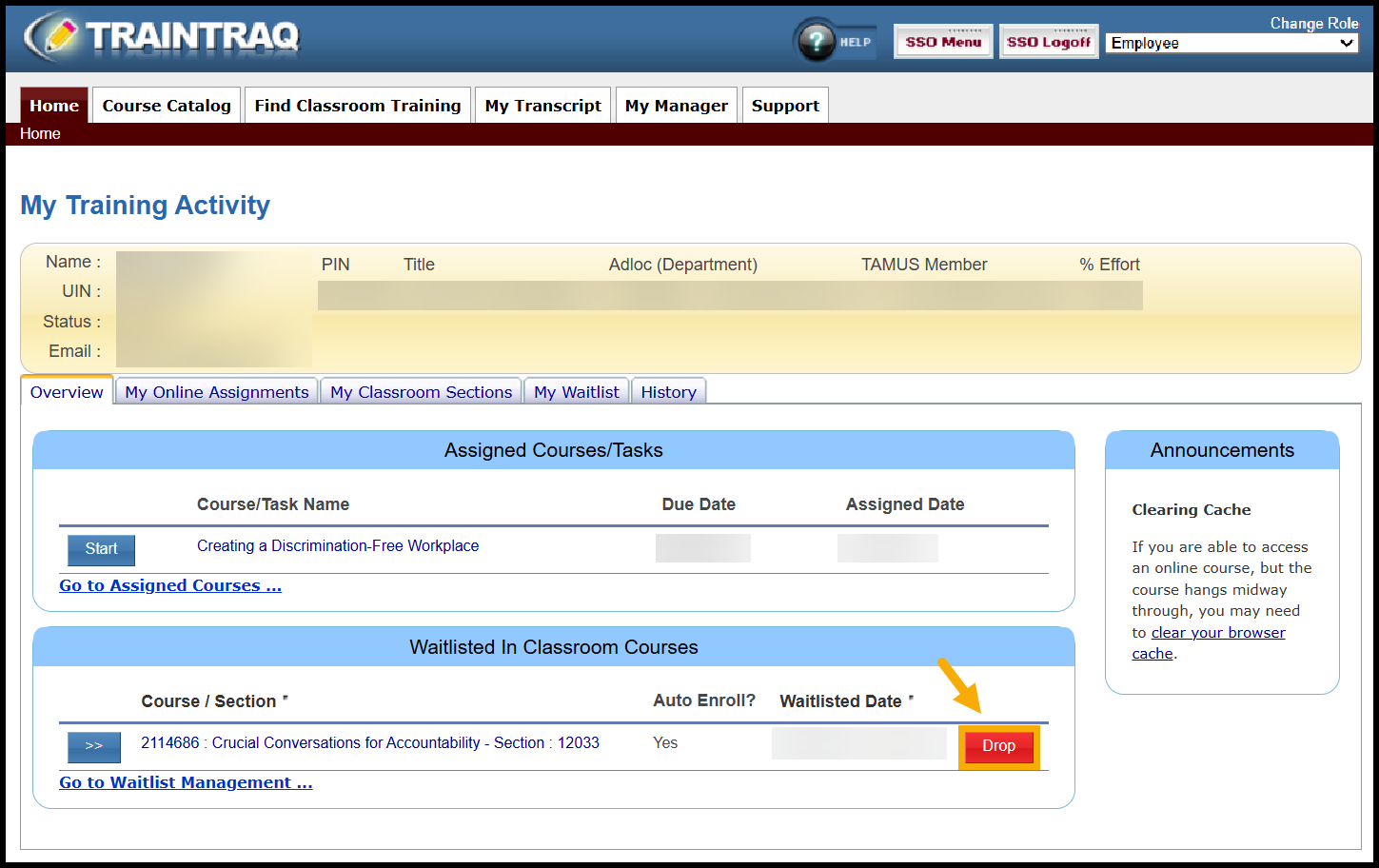1379x868 pixels.
Task: Open the Change Role Employee dropdown
Action: coord(1231,44)
